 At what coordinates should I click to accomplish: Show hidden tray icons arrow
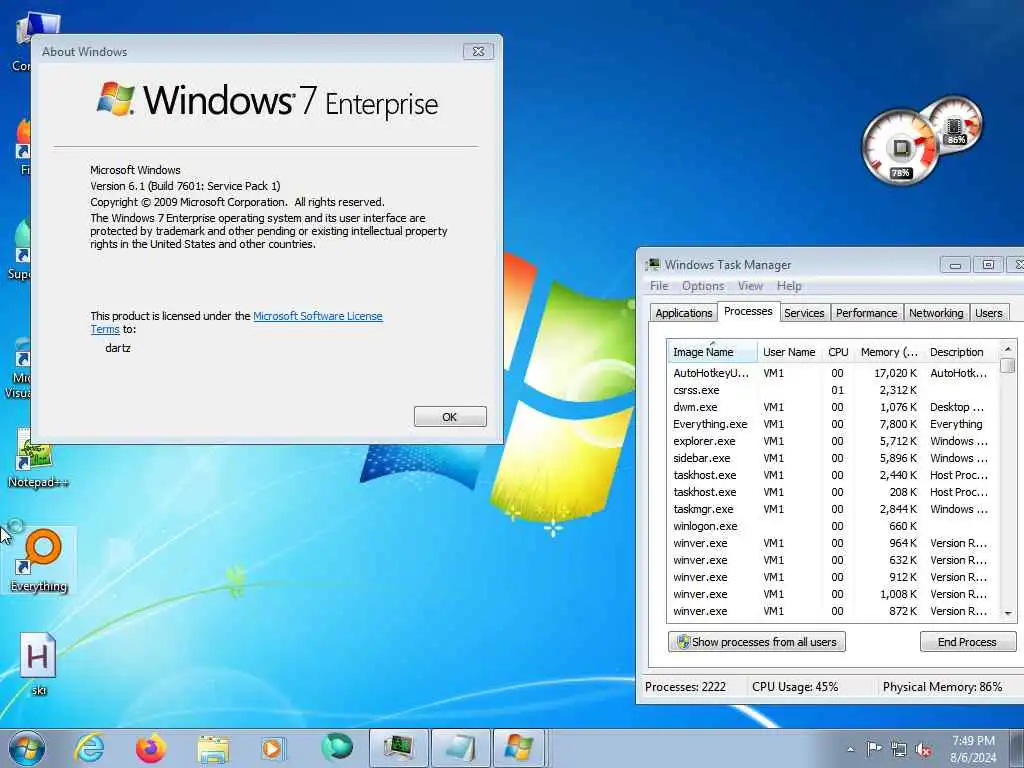pyautogui.click(x=850, y=749)
